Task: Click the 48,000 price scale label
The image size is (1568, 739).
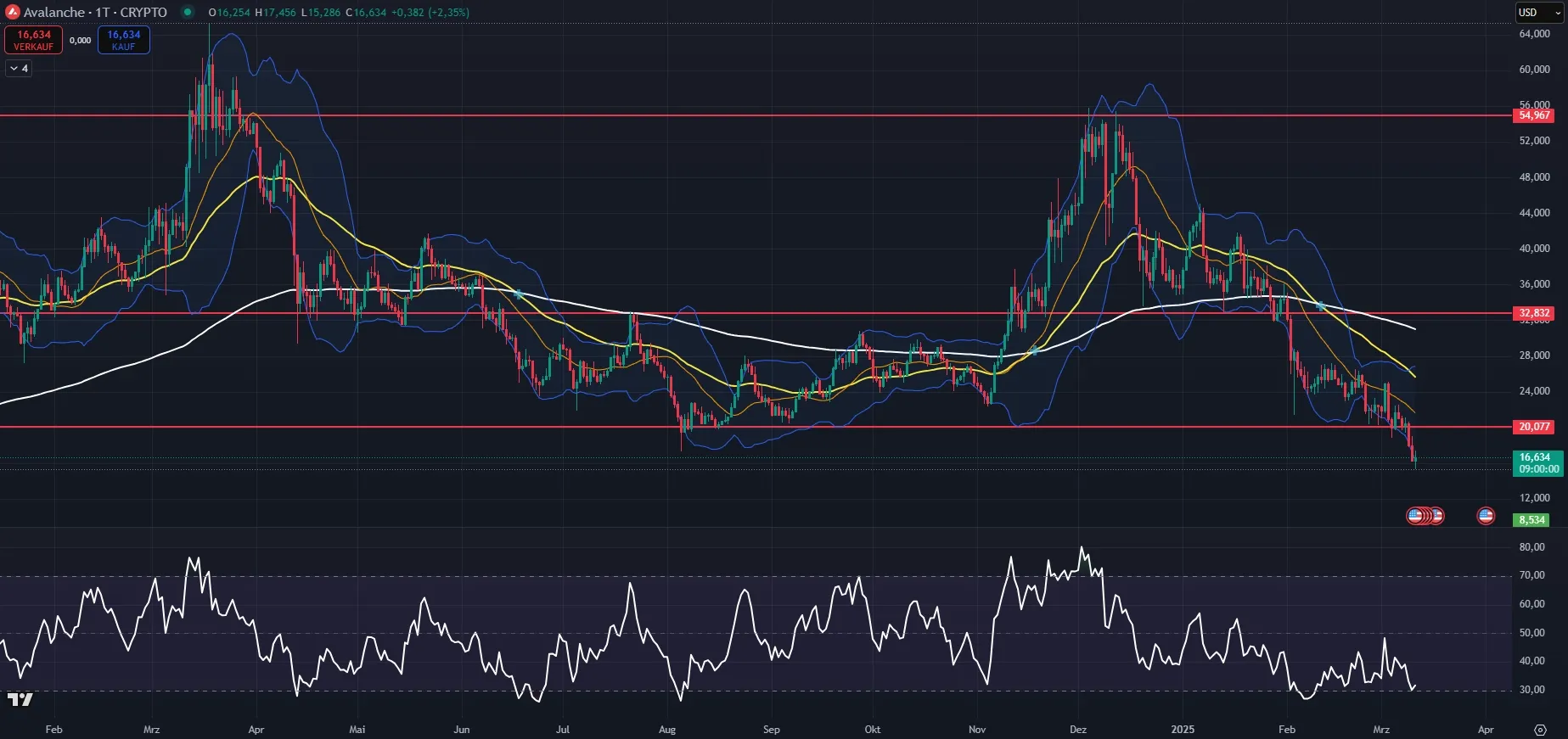Action: [x=1535, y=177]
